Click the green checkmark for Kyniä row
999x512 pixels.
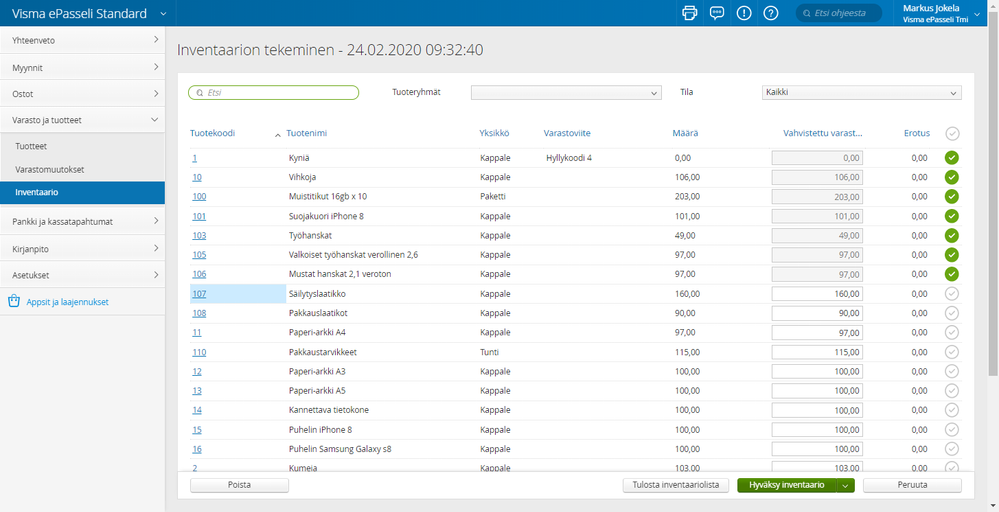point(952,157)
